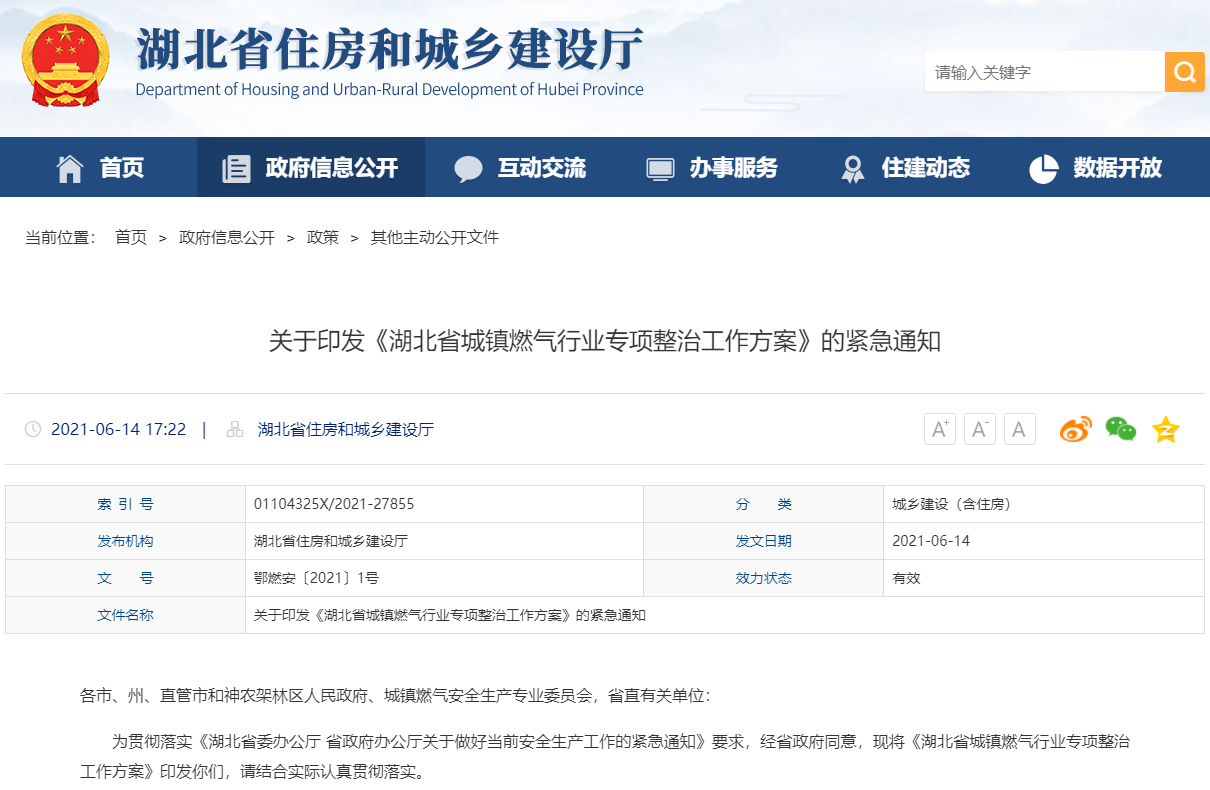Reset font size with the plain A icon
This screenshot has width=1210, height=790.
coord(1019,428)
